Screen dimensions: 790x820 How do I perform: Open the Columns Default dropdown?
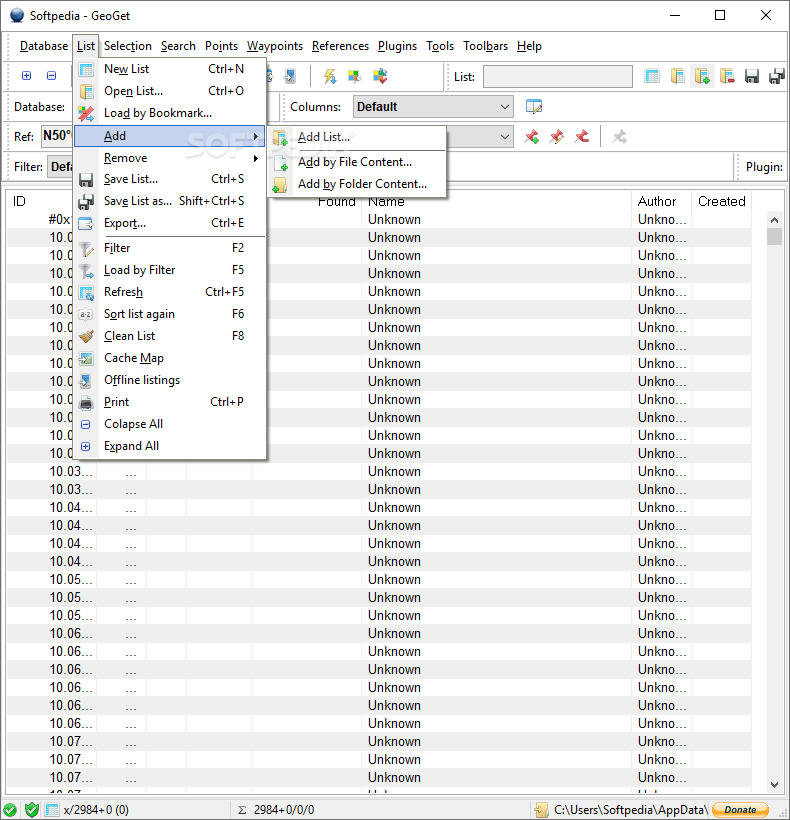(433, 107)
